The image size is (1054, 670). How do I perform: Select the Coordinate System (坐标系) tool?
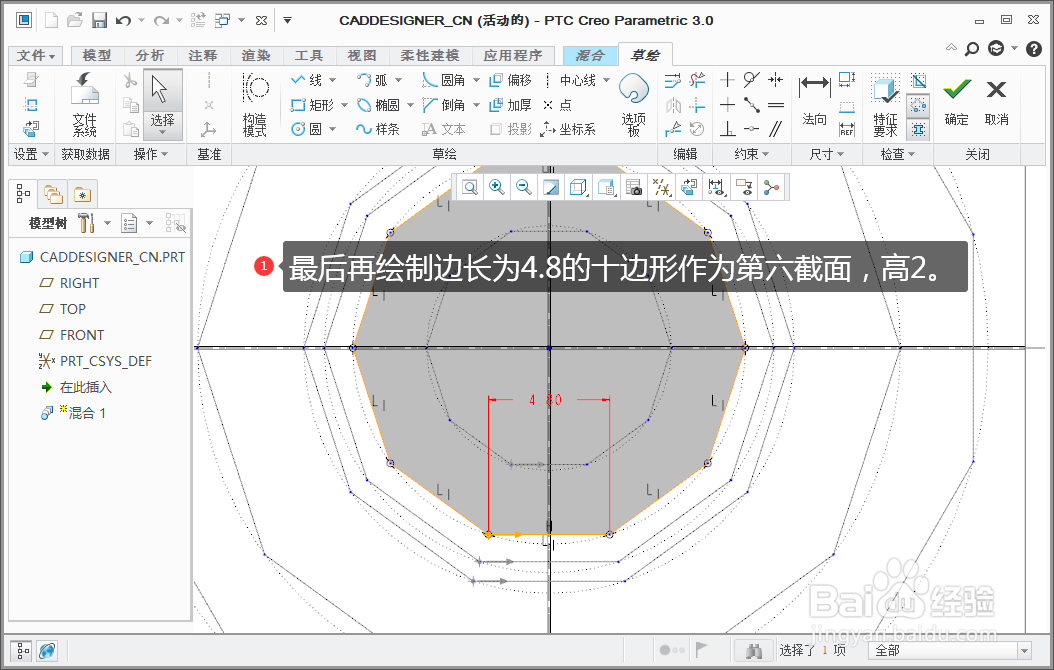click(x=569, y=129)
